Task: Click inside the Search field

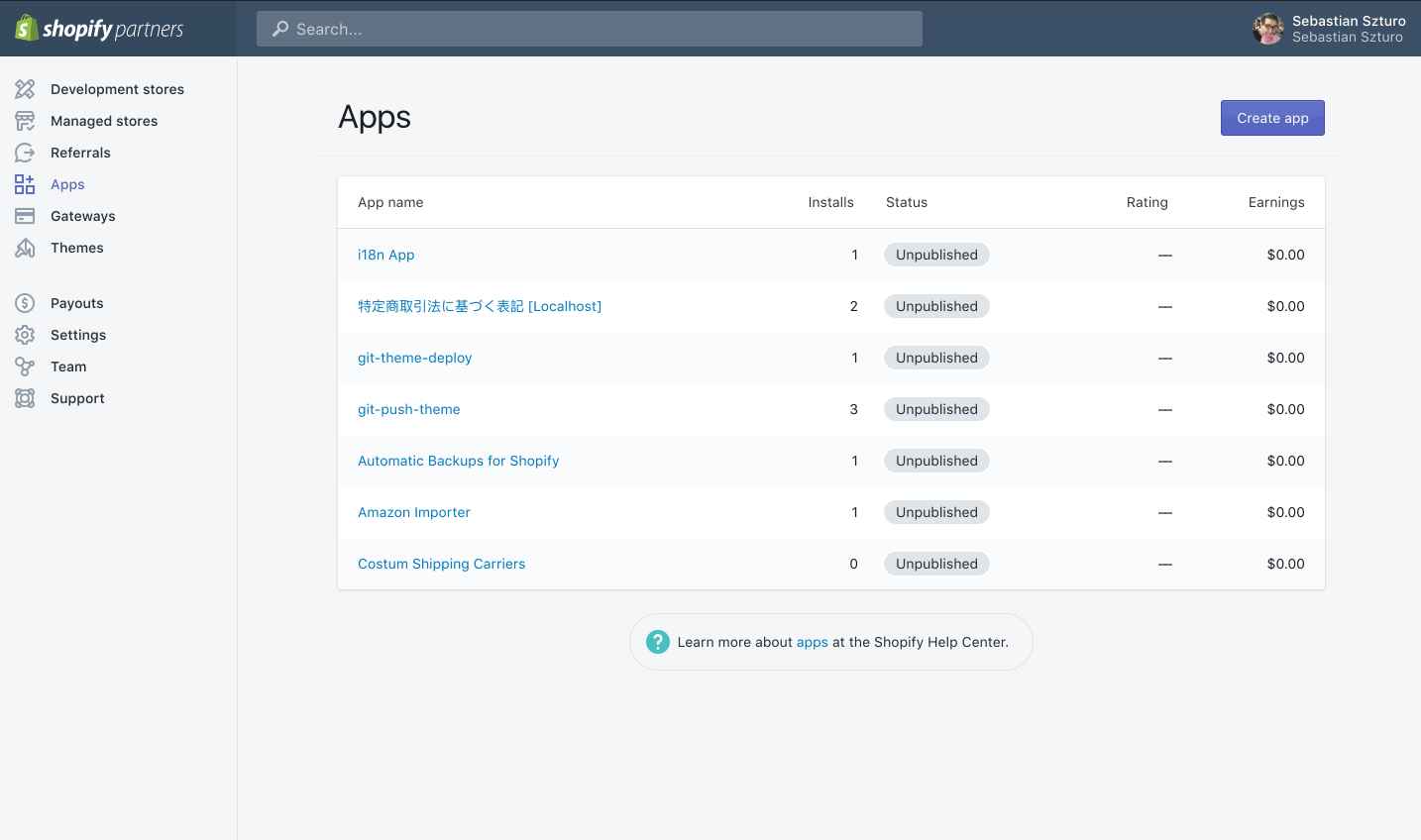Action: [x=589, y=29]
